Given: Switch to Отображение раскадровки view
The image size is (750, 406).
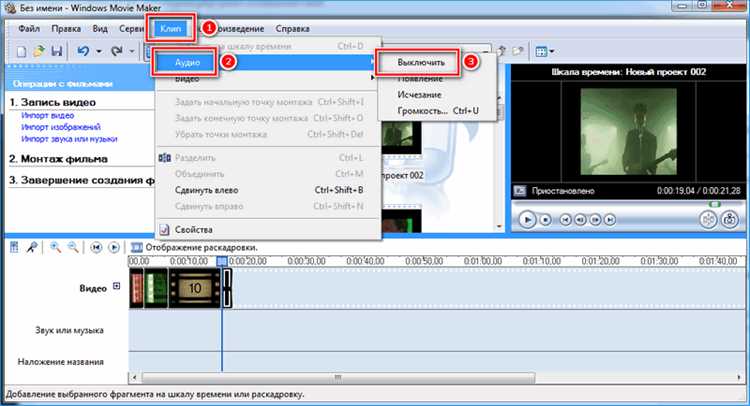Looking at the screenshot, I should click(x=194, y=247).
